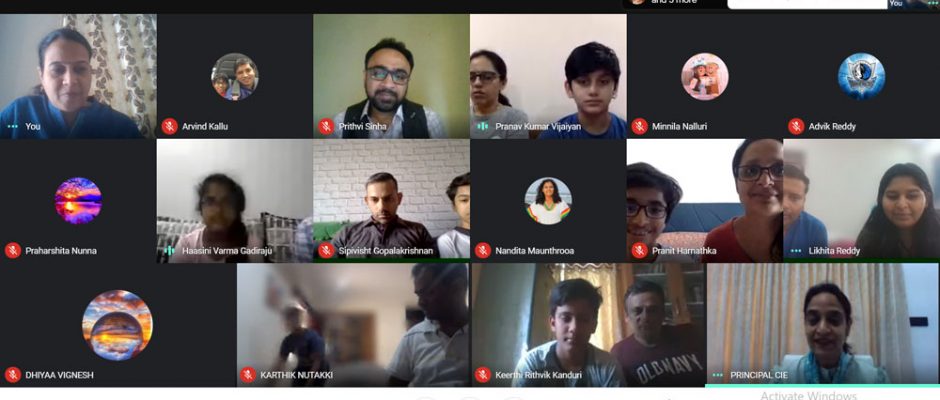
Task: Click KARTHIK NUTAKKI's muted mic icon
Action: (248, 375)
